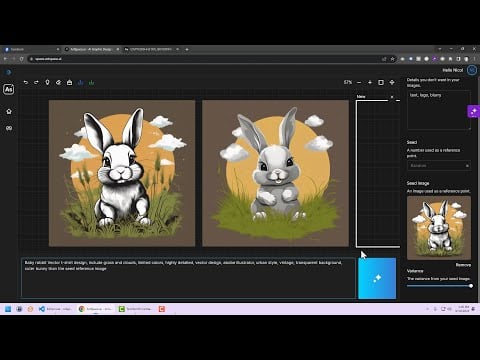Image resolution: width=480 pixels, height=360 pixels.
Task: Open the purple sparkle side tab
Action: (x=473, y=112)
